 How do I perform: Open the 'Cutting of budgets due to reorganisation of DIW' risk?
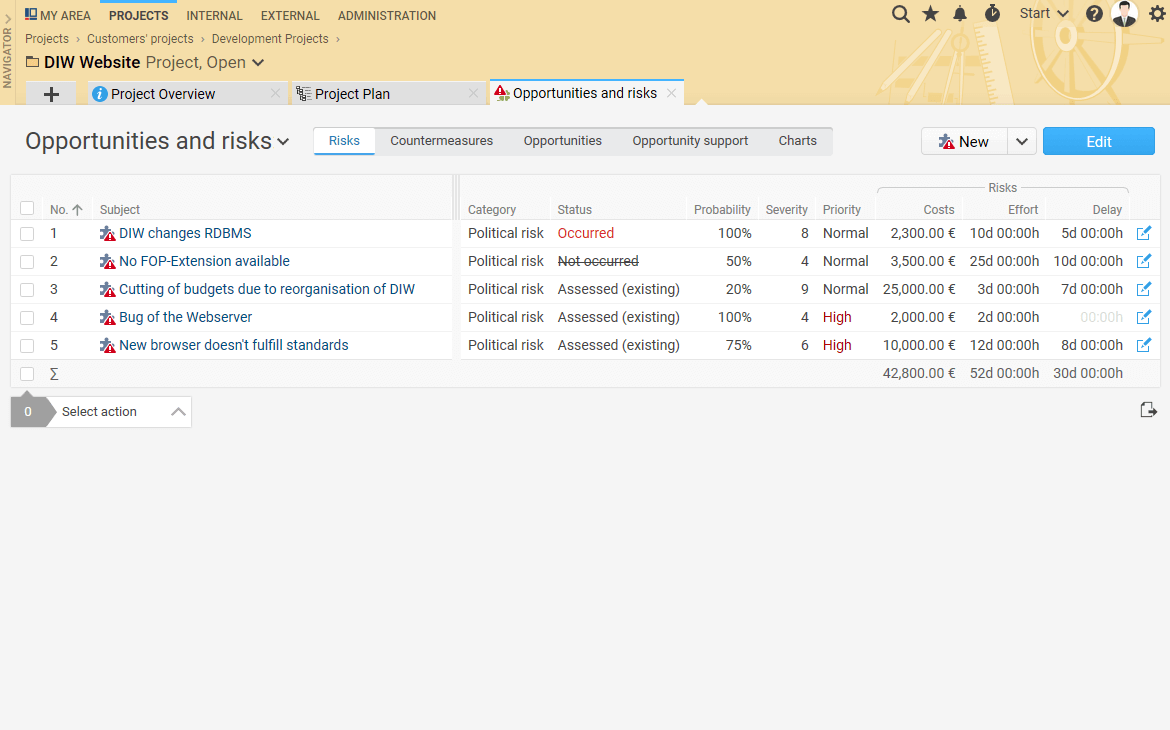266,289
